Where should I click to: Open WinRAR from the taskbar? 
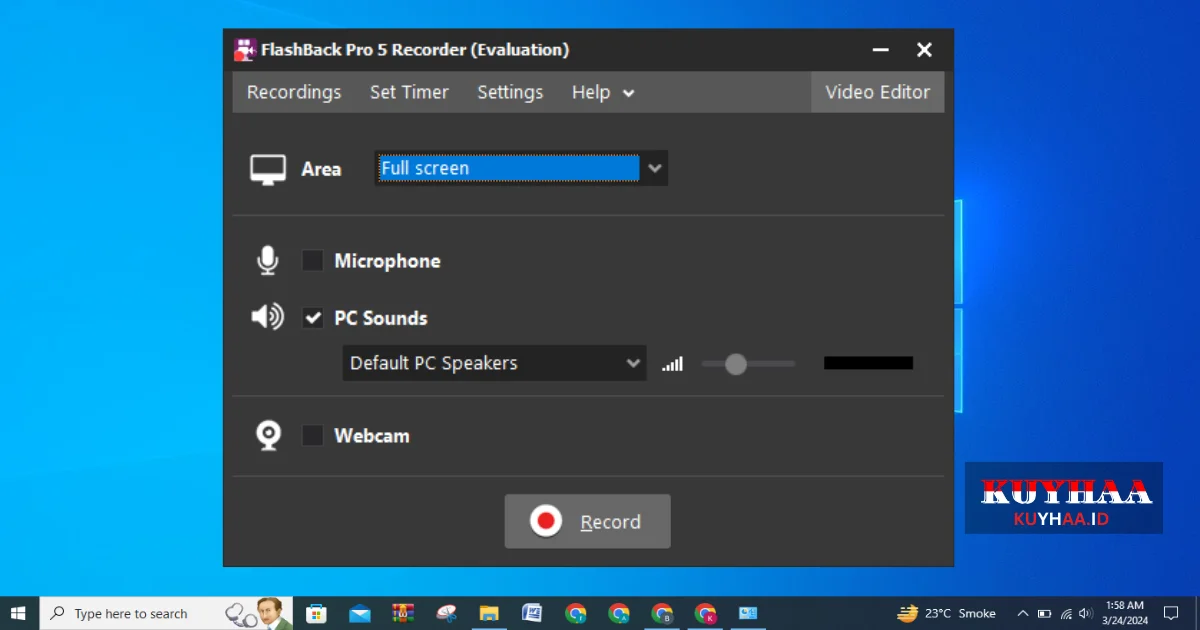(403, 613)
